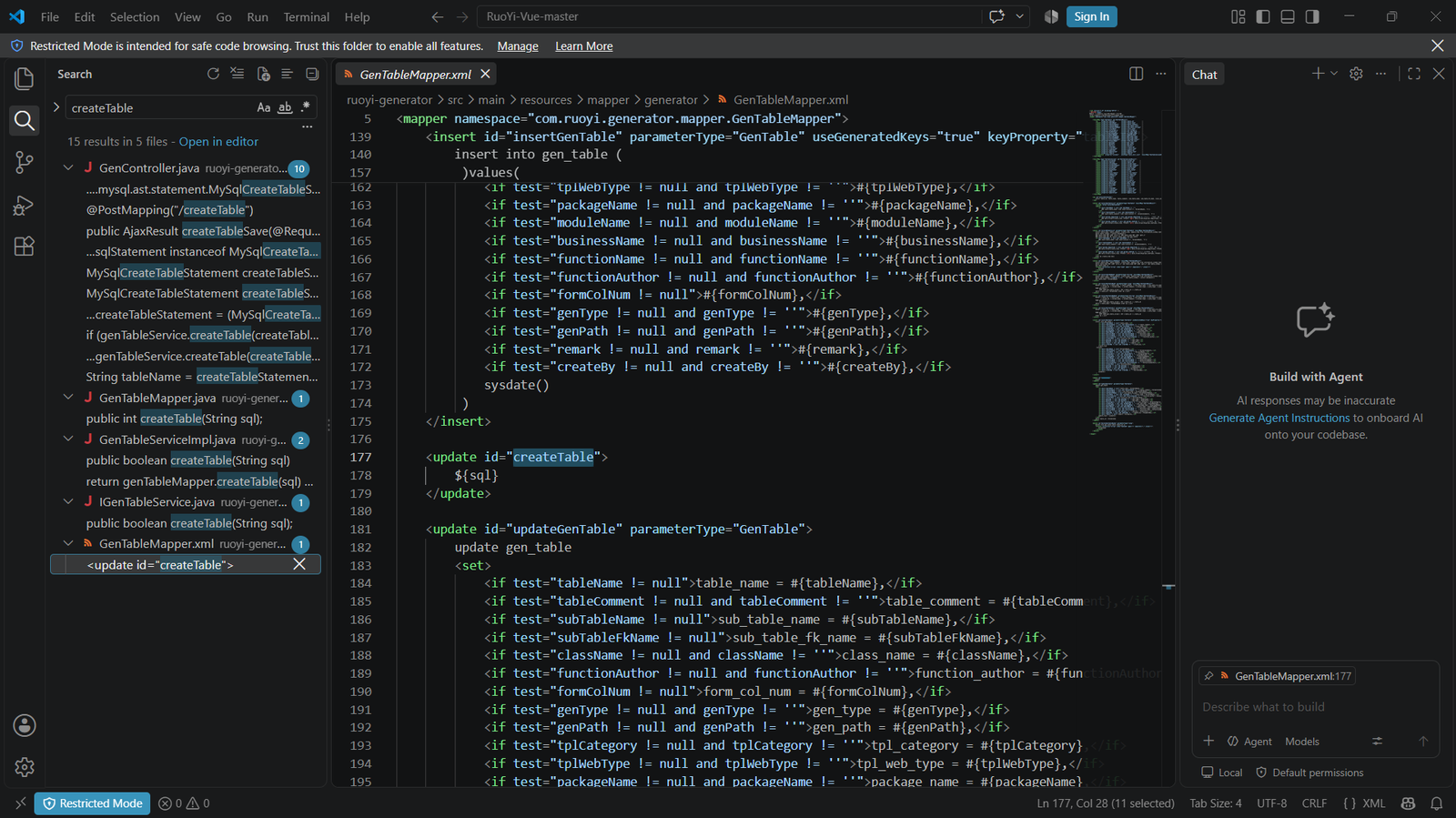Open the Run and Debug view
Screen dimensions: 1456x818
point(25,206)
